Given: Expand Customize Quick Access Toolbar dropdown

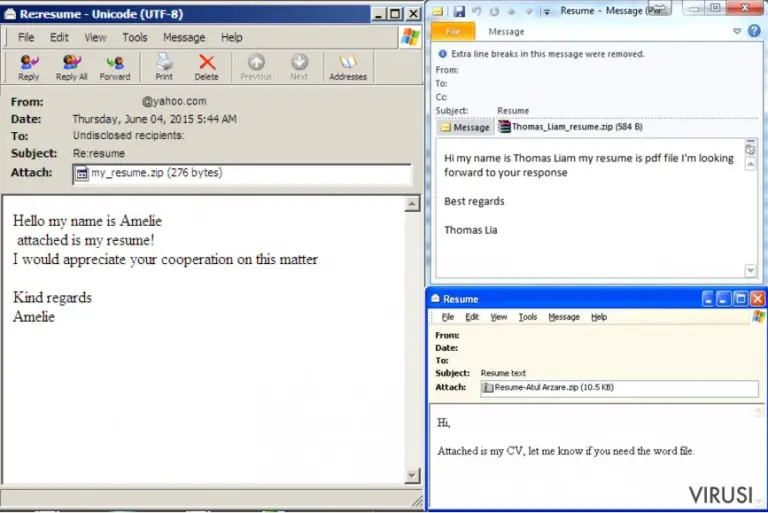Looking at the screenshot, I should tap(547, 11).
